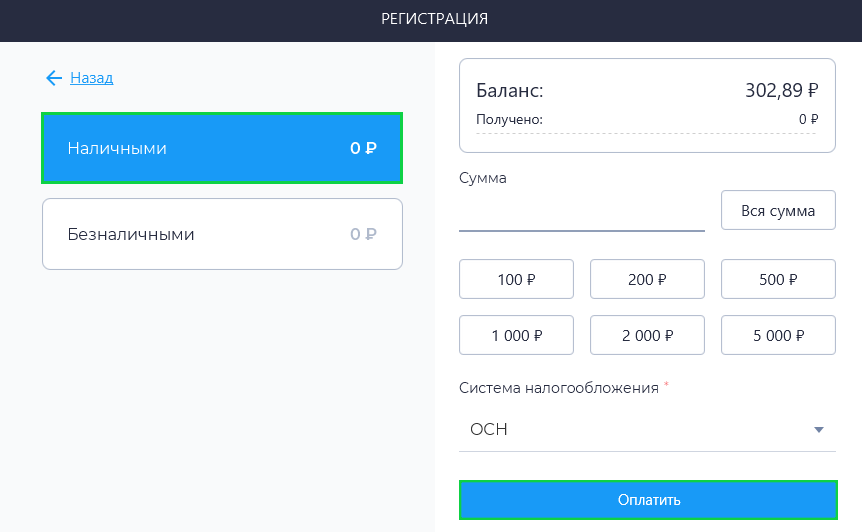Click the Получено received amount row

click(x=646, y=119)
